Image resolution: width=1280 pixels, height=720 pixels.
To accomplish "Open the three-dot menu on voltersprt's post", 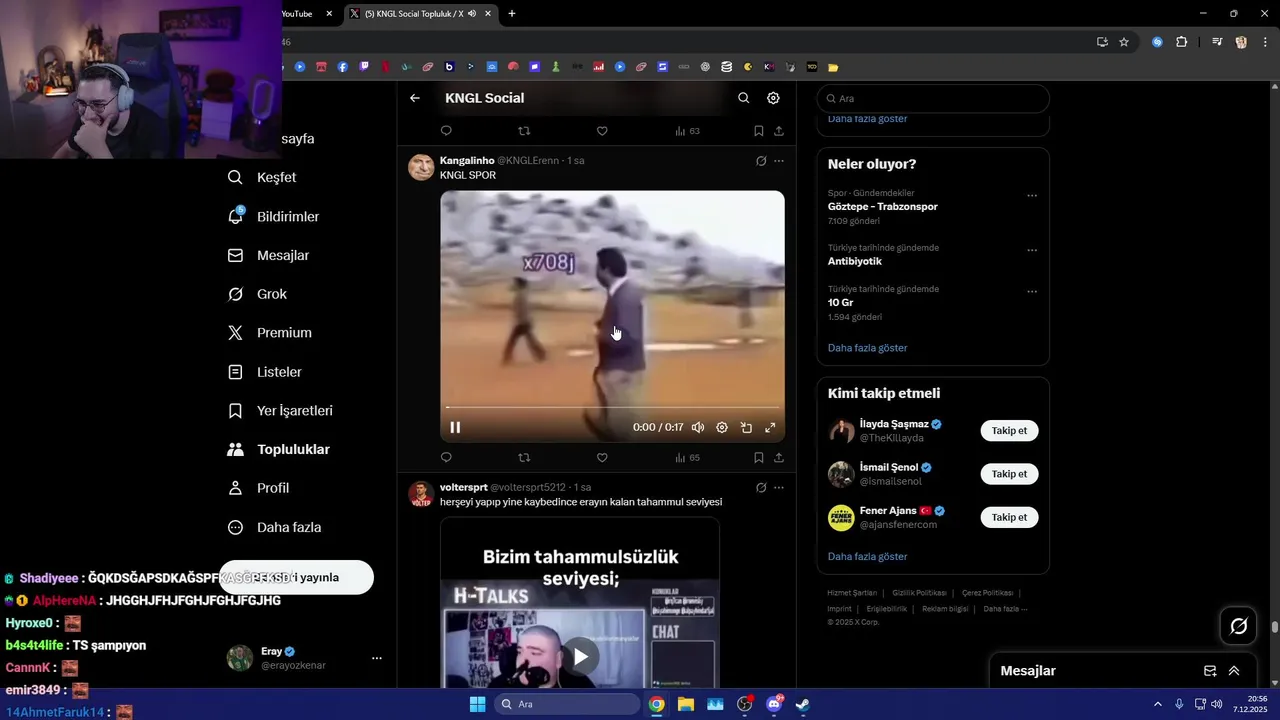I will tap(779, 488).
